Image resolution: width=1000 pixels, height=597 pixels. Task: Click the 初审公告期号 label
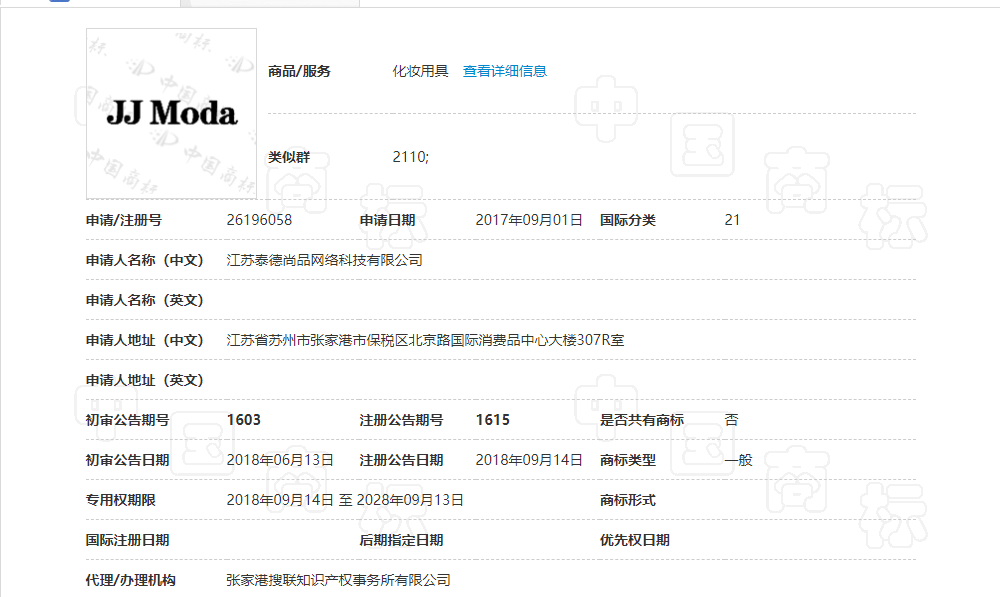click(x=128, y=420)
